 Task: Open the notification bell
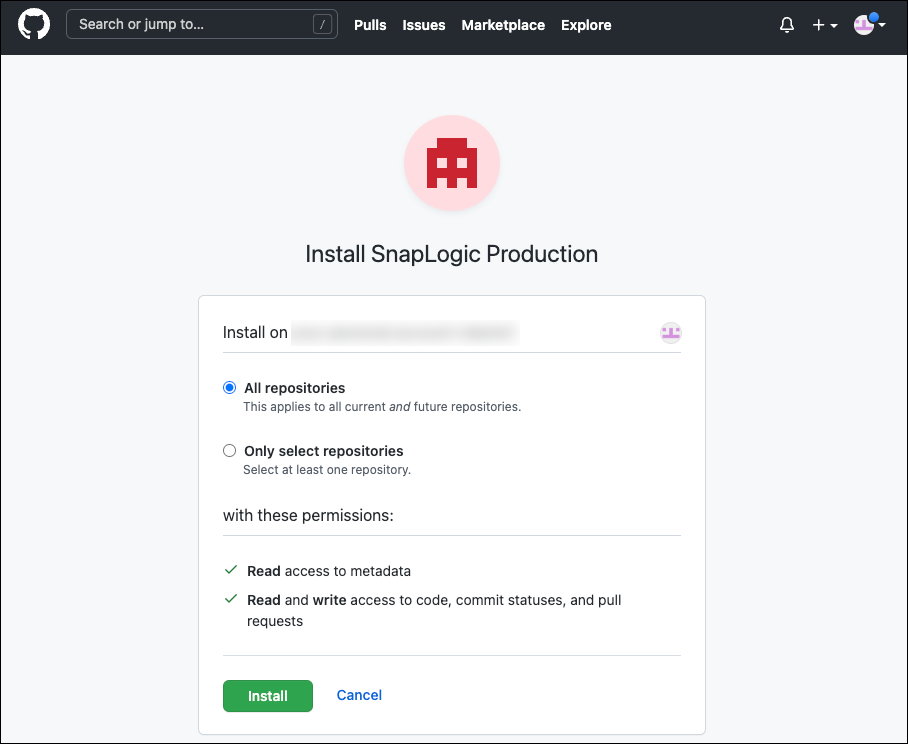[787, 24]
